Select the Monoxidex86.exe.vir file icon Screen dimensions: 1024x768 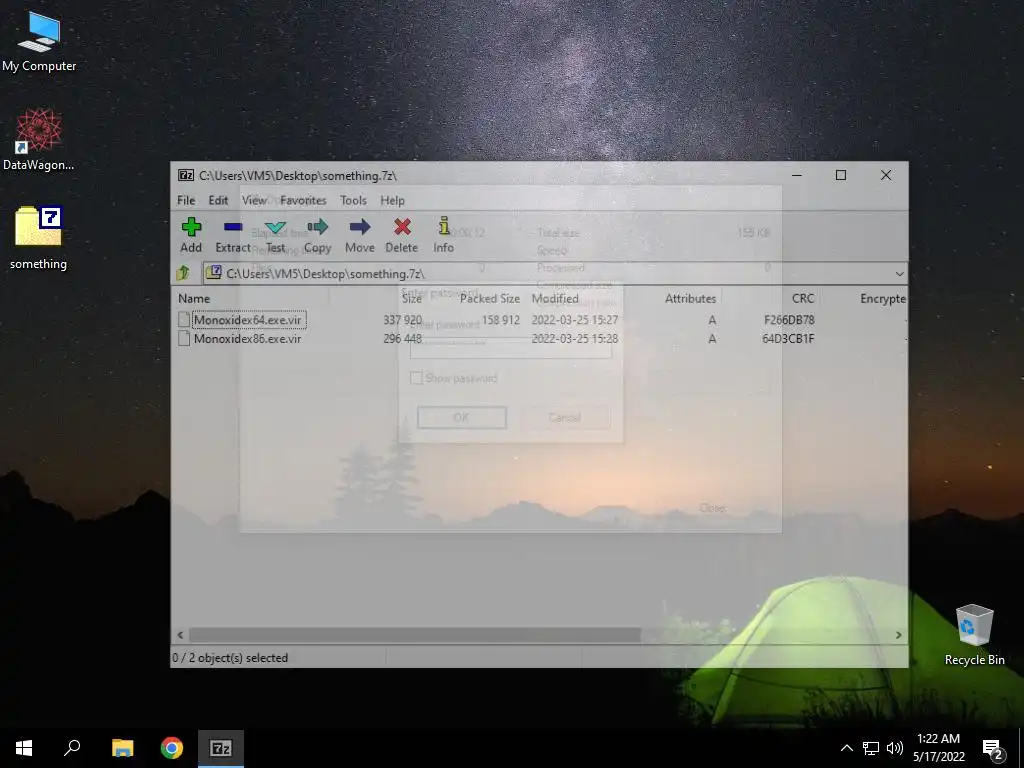point(184,338)
